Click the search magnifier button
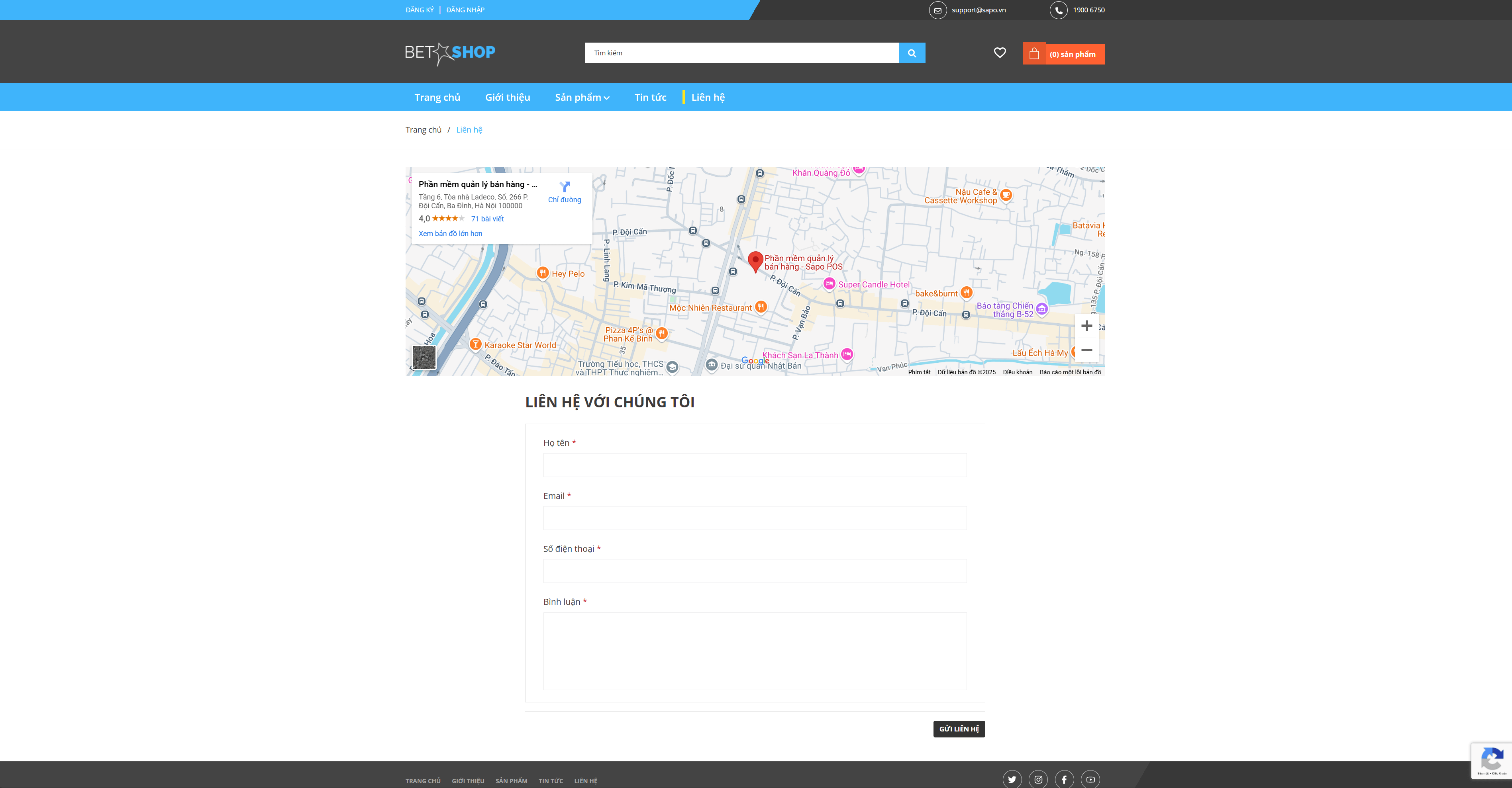This screenshot has width=1512, height=788. click(912, 53)
